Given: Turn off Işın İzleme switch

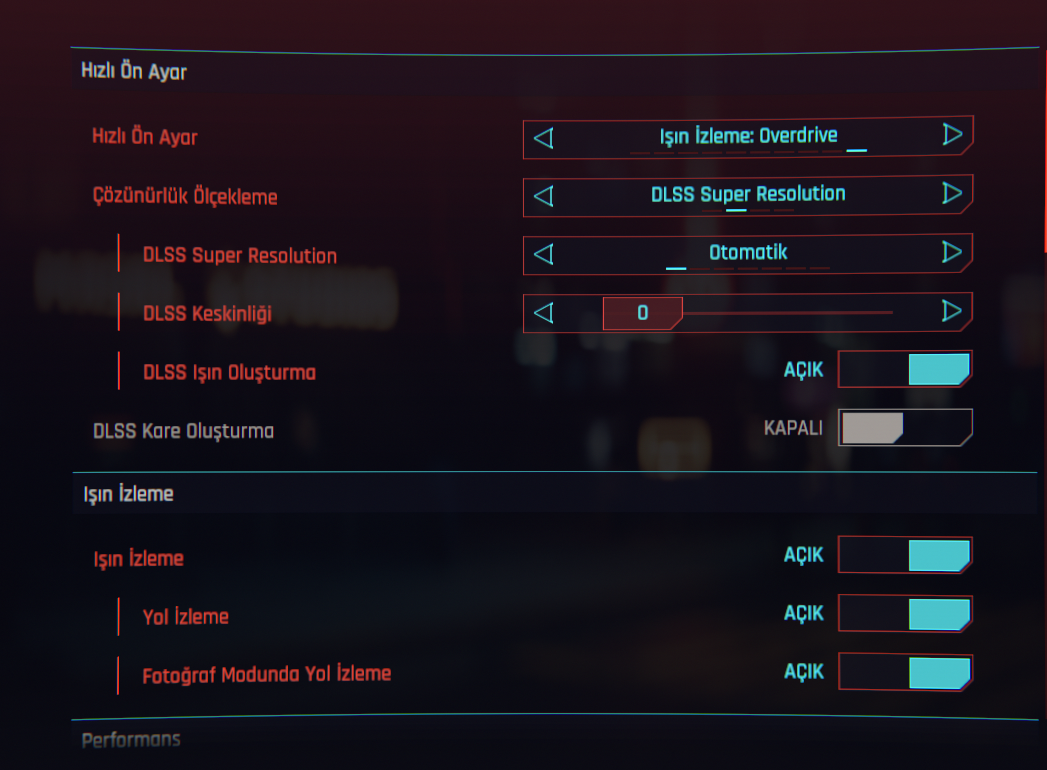Looking at the screenshot, I should tap(905, 555).
